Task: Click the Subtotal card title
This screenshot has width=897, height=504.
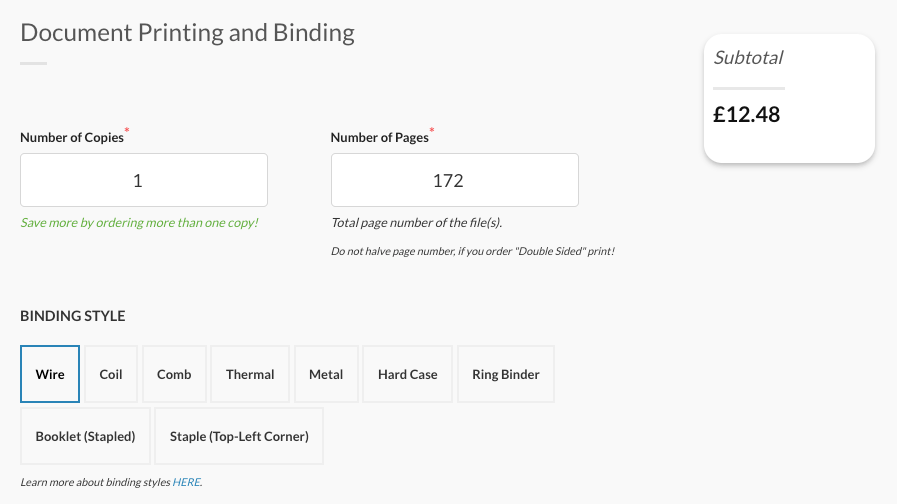Action: (x=748, y=58)
